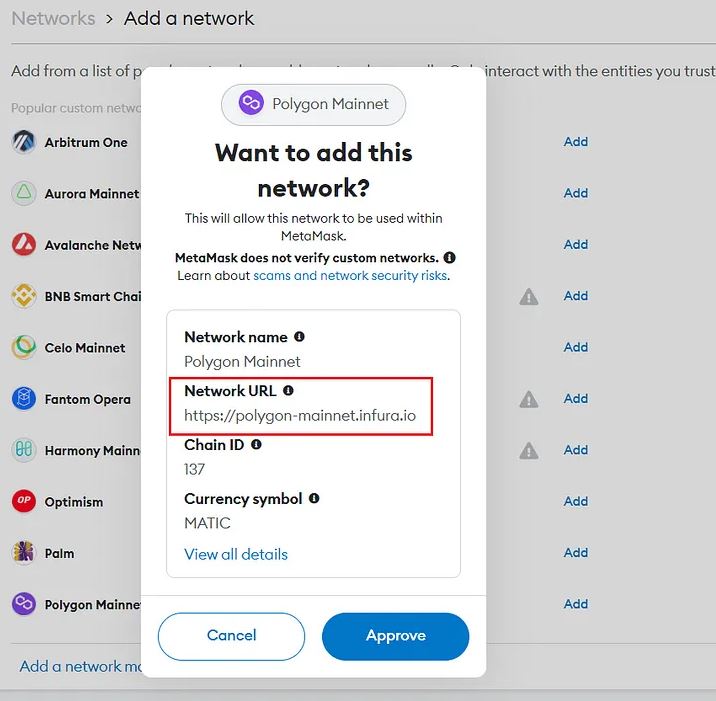
Task: Add the Optimism network
Action: pos(575,501)
